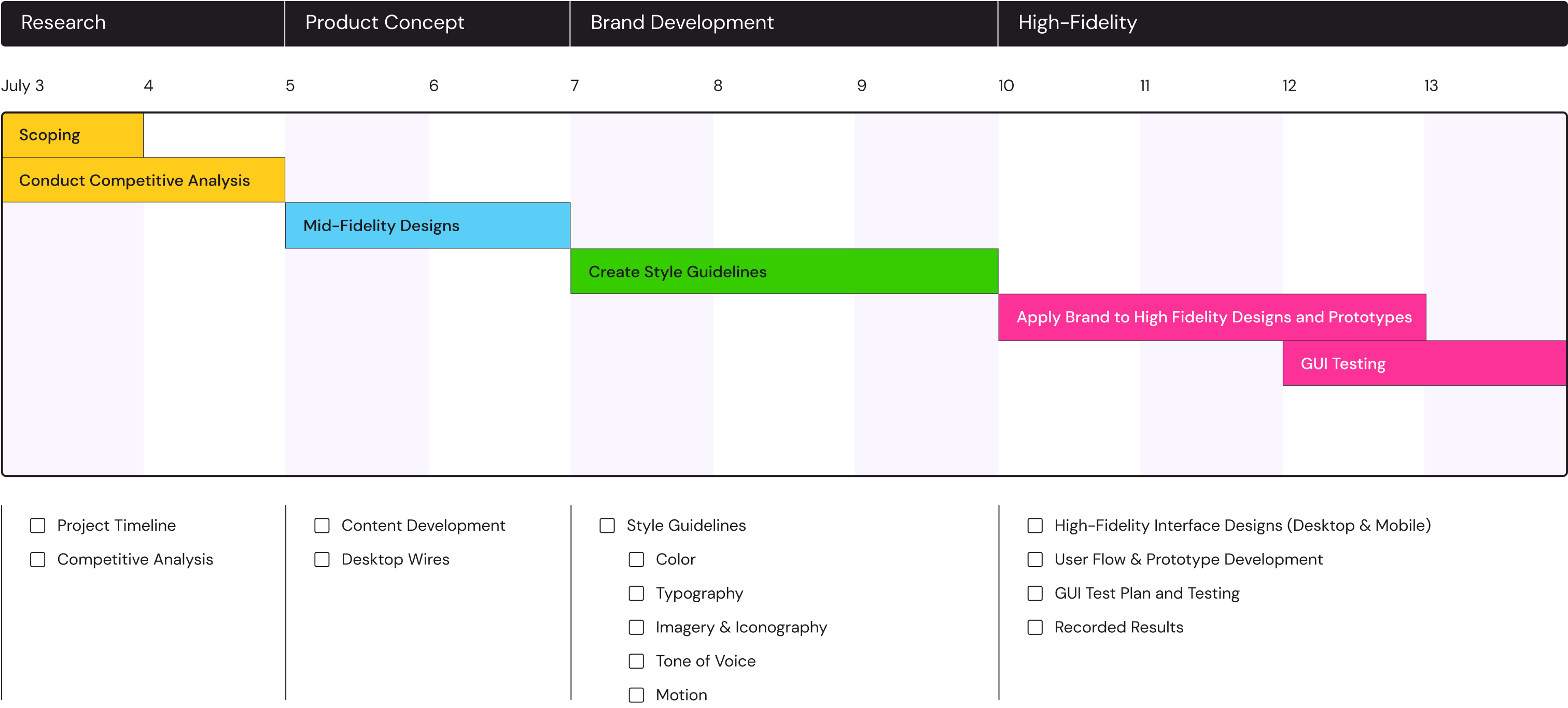Open the High-Fidelity phase header
The image size is (1568, 708).
[1281, 23]
